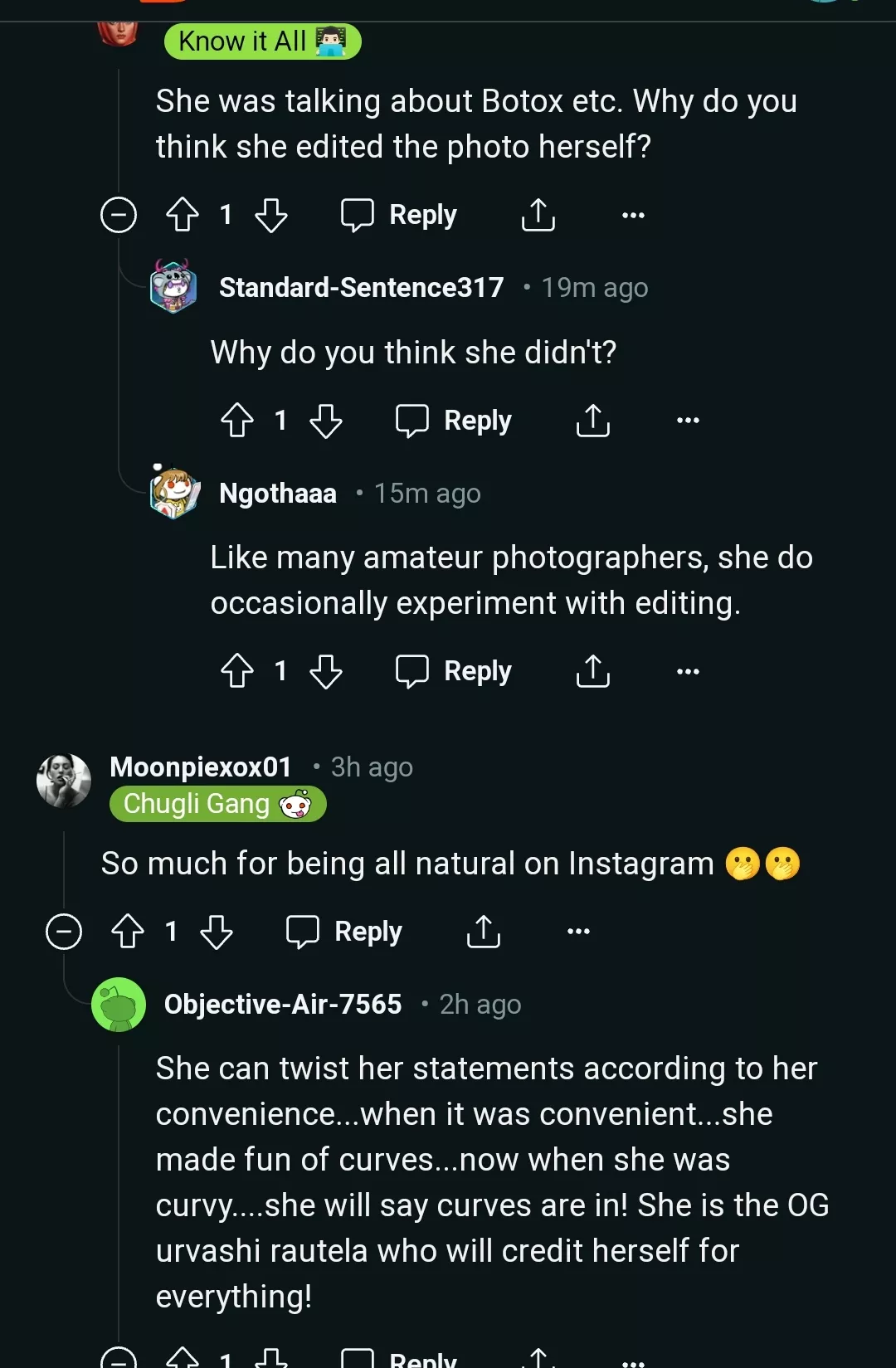This screenshot has height=1368, width=896.
Task: Reply to Ngothaaa's comment
Action: (454, 671)
